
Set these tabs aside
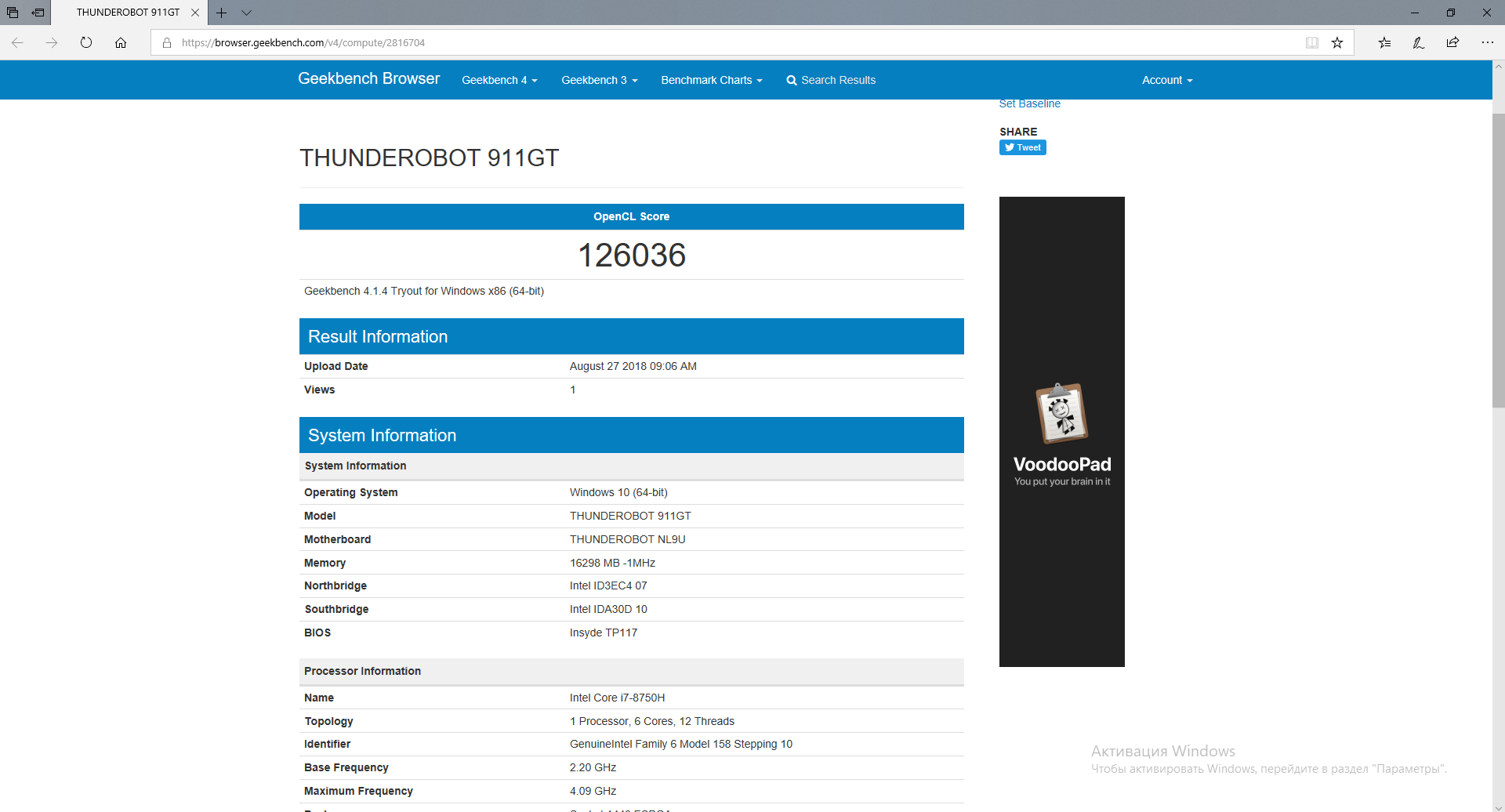point(38,13)
